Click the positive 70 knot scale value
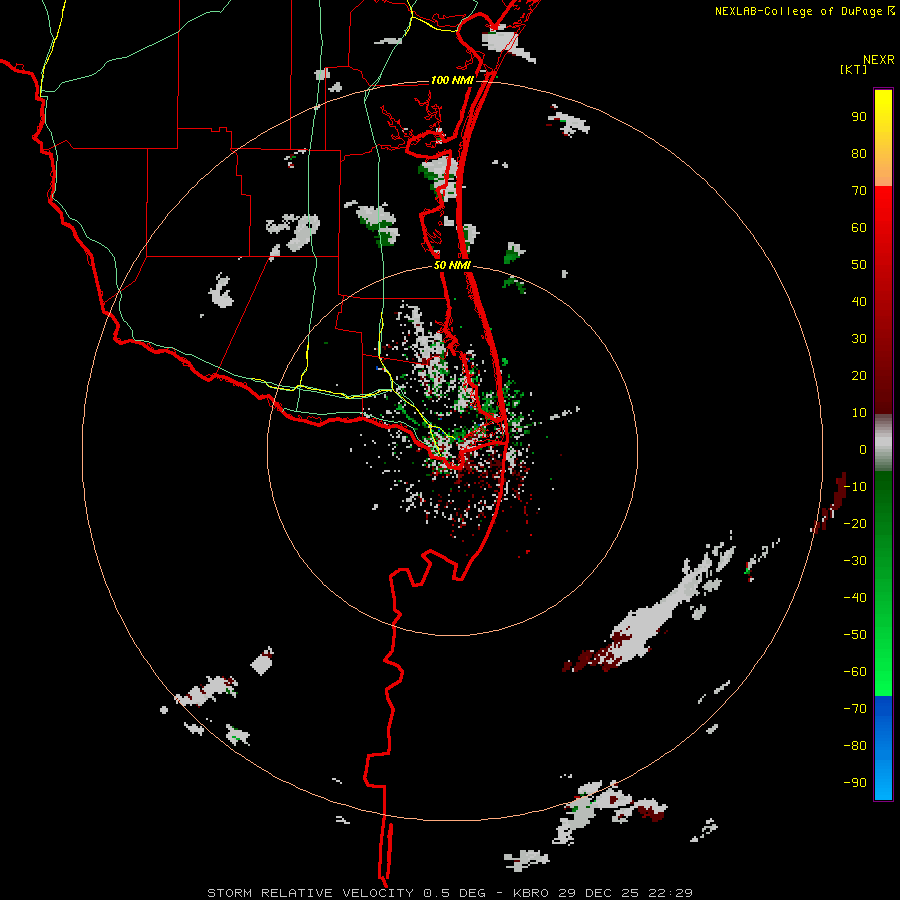This screenshot has height=900, width=900. (x=859, y=191)
